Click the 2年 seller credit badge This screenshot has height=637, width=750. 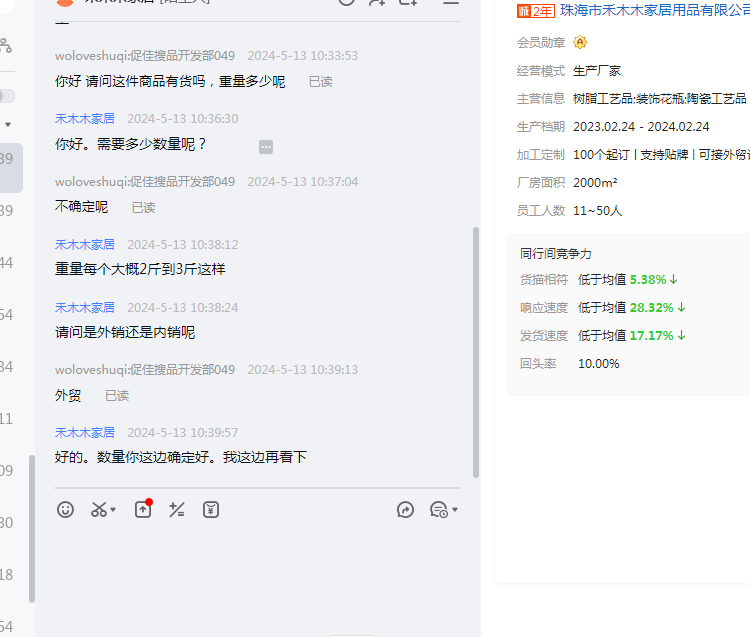(535, 11)
